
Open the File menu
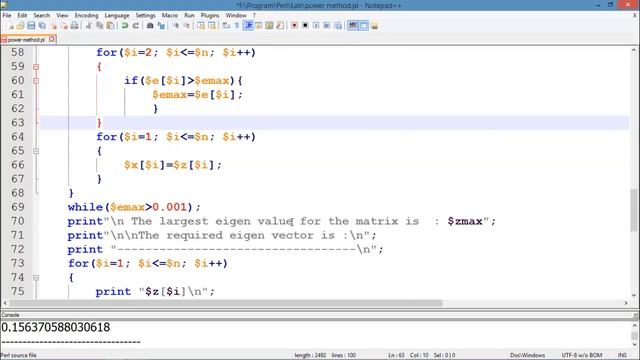pos(7,16)
